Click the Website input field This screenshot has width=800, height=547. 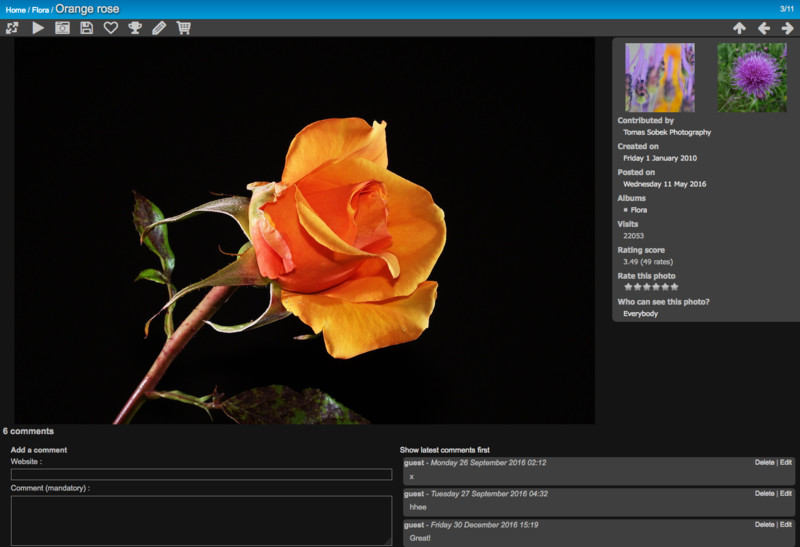tap(201, 474)
